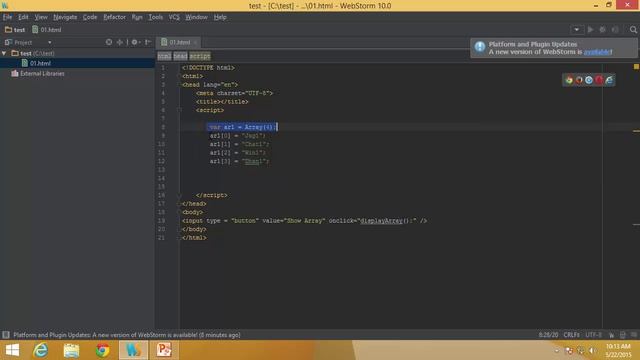
Task: Click the volume icon in system tray
Action: point(592,351)
